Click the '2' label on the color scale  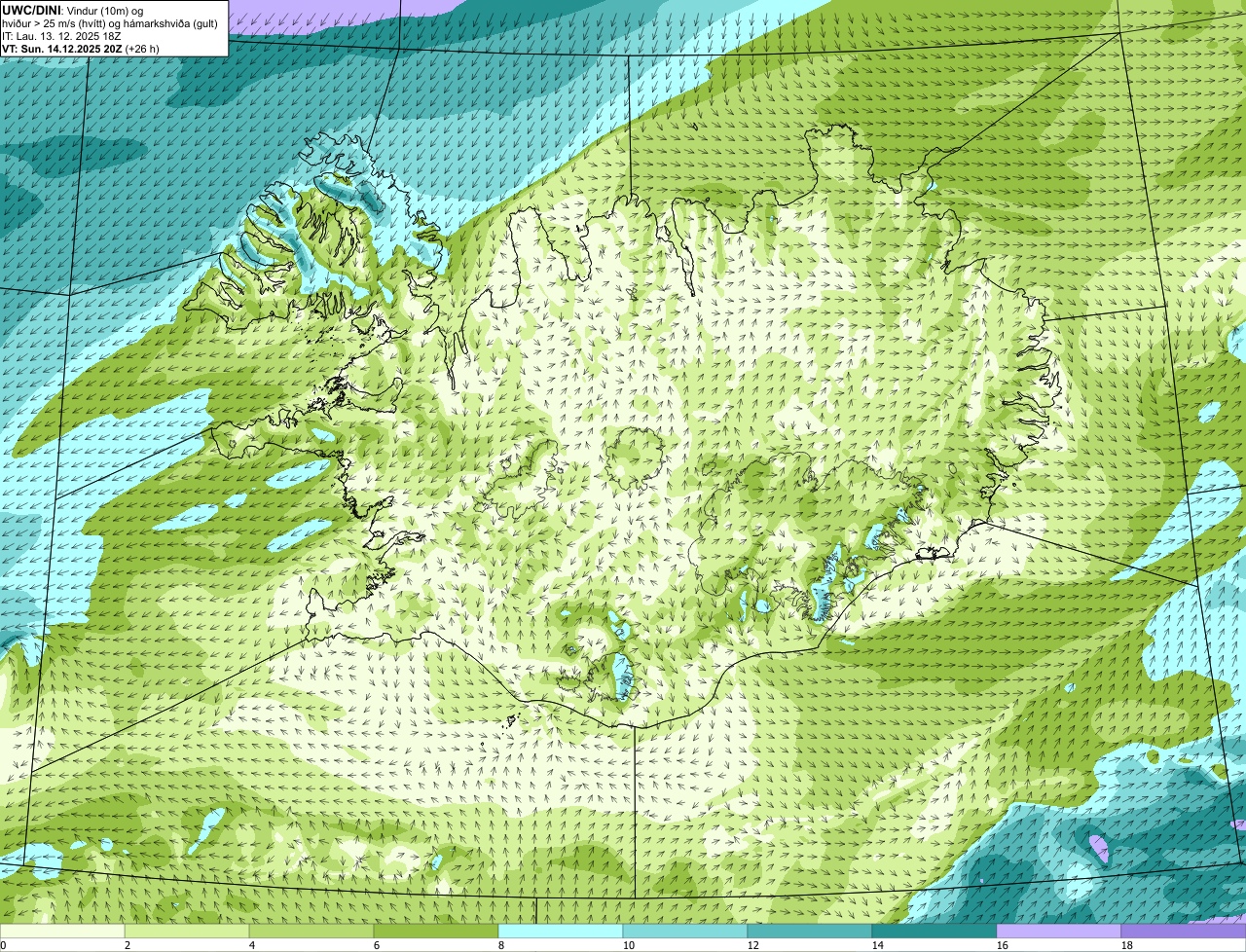click(x=128, y=945)
